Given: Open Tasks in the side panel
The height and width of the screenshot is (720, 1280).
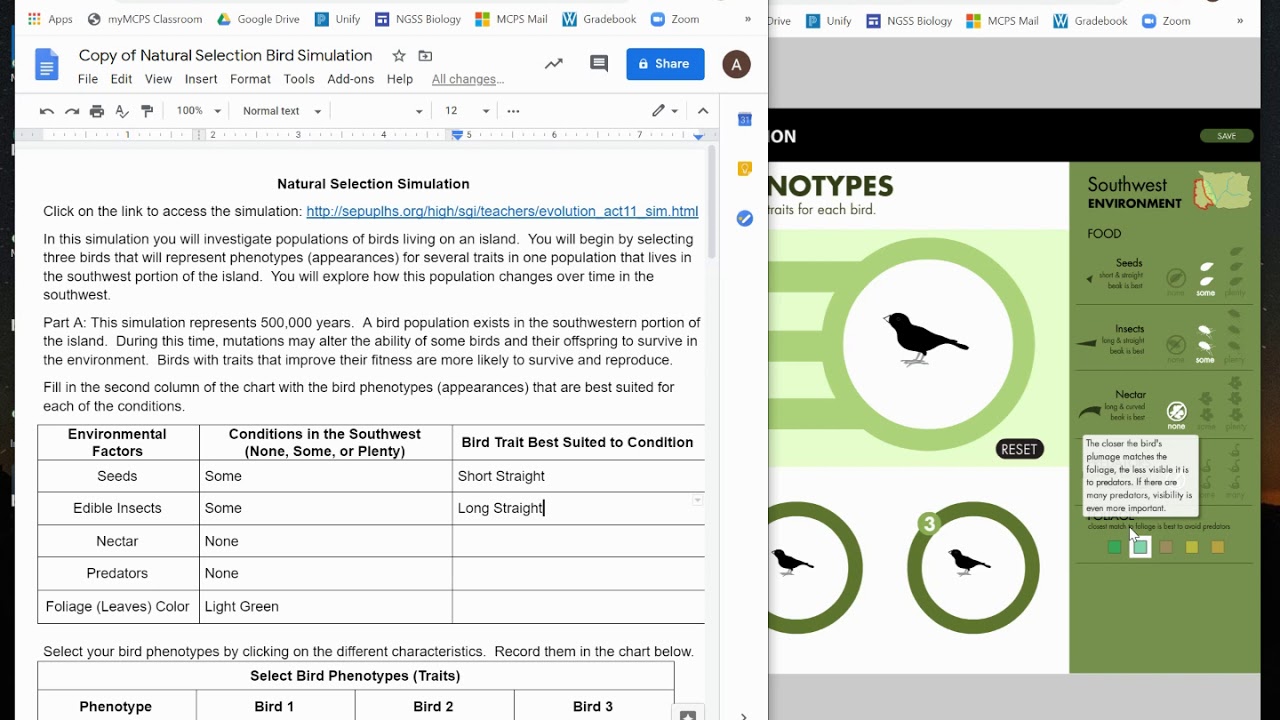Looking at the screenshot, I should 744,218.
